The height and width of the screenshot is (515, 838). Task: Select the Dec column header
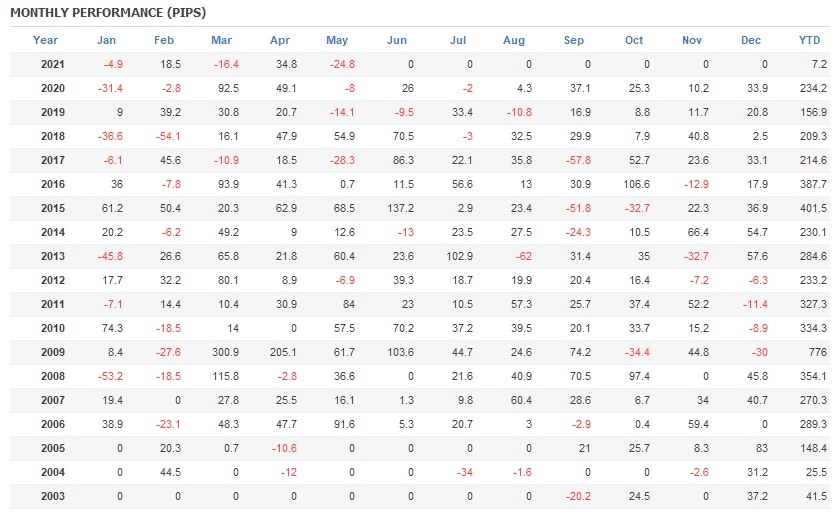point(751,41)
